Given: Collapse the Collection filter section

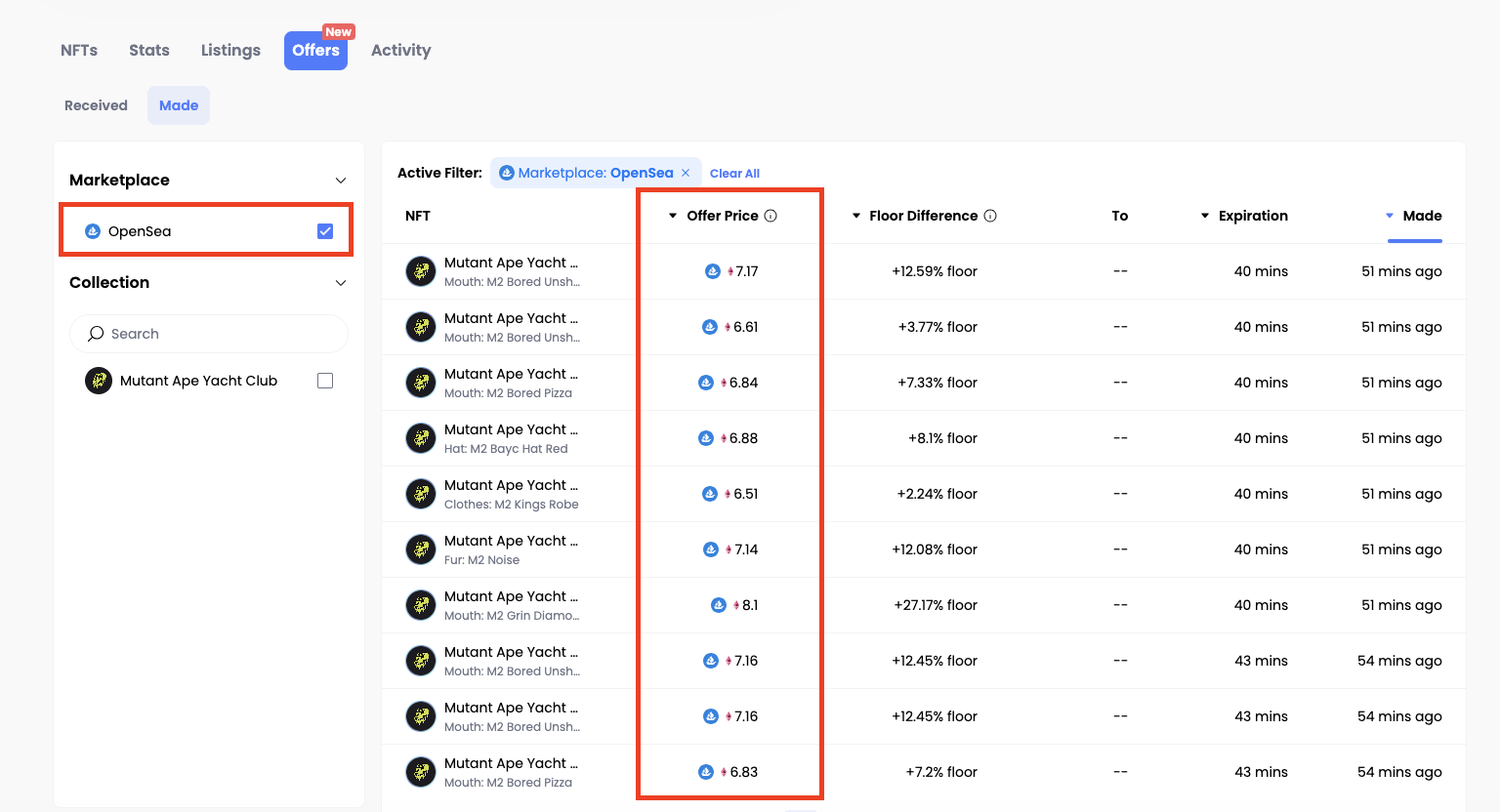Looking at the screenshot, I should pos(341,283).
